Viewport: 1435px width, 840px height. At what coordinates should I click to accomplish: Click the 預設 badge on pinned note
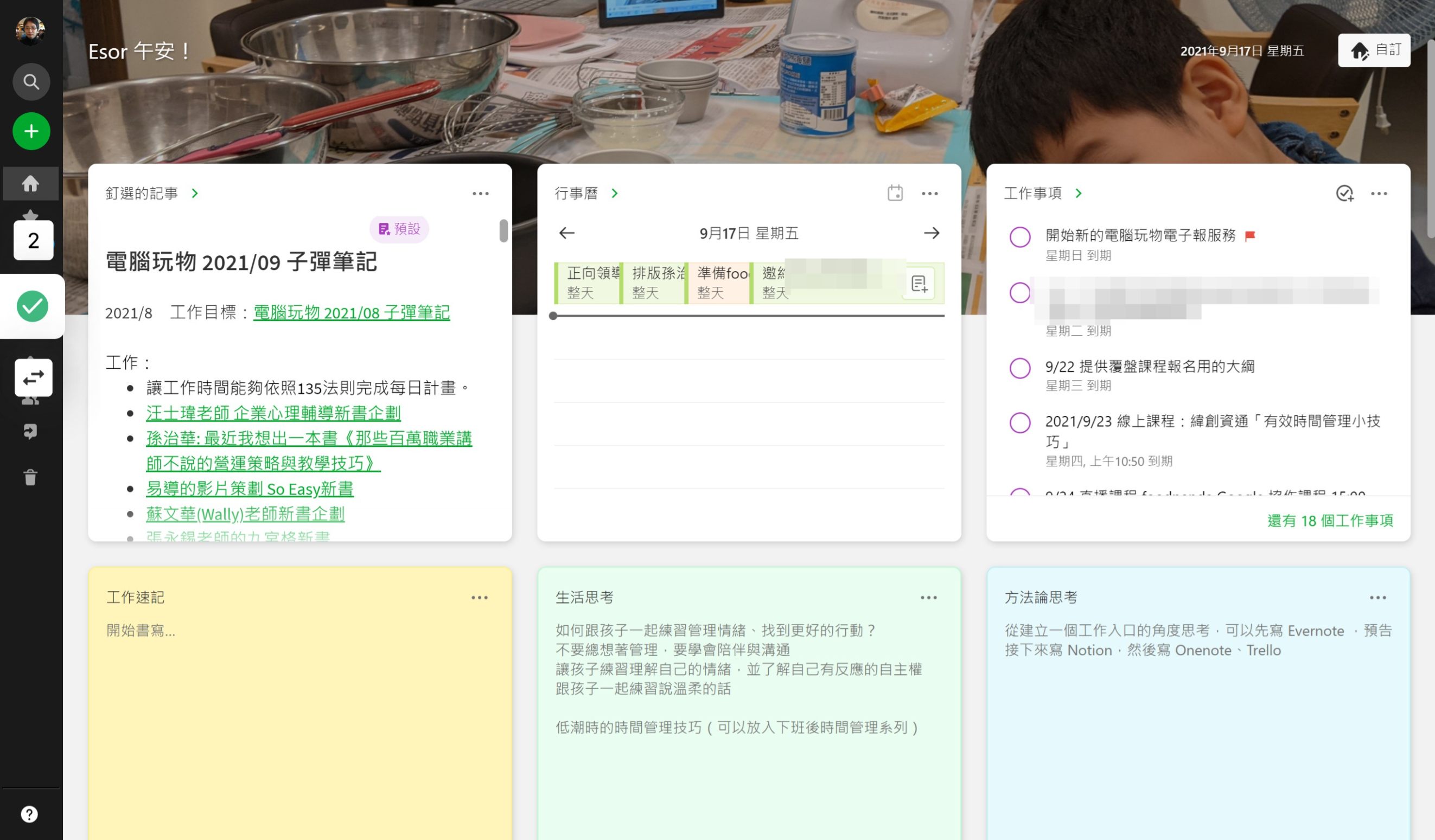pos(399,229)
